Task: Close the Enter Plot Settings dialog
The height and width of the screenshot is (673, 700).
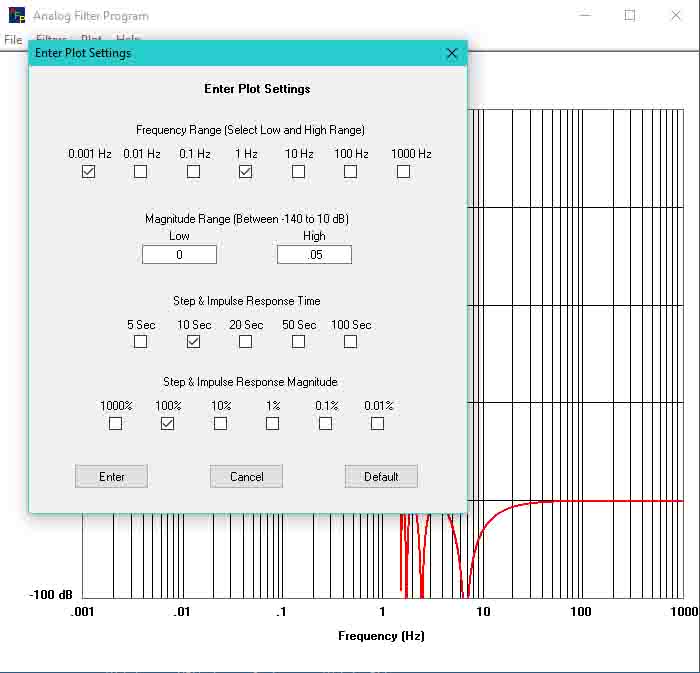Action: pyautogui.click(x=452, y=53)
